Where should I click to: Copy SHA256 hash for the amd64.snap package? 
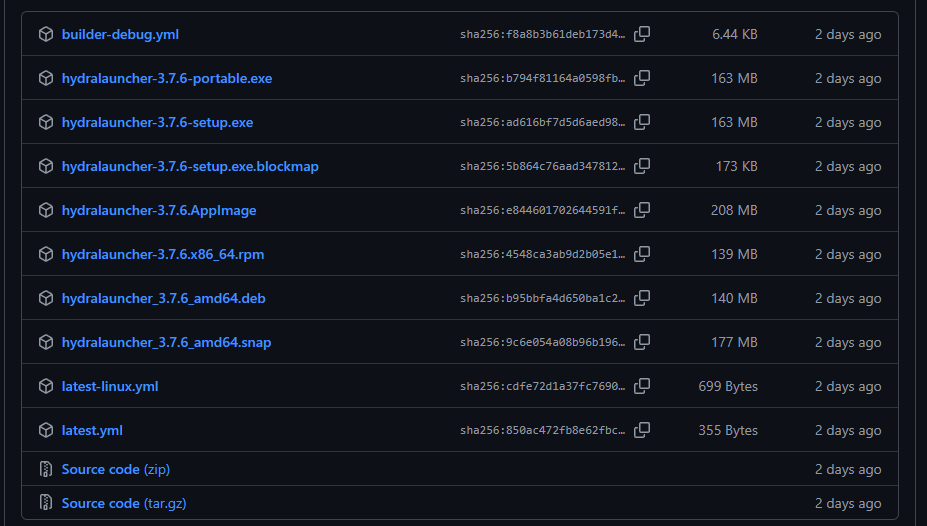[642, 342]
